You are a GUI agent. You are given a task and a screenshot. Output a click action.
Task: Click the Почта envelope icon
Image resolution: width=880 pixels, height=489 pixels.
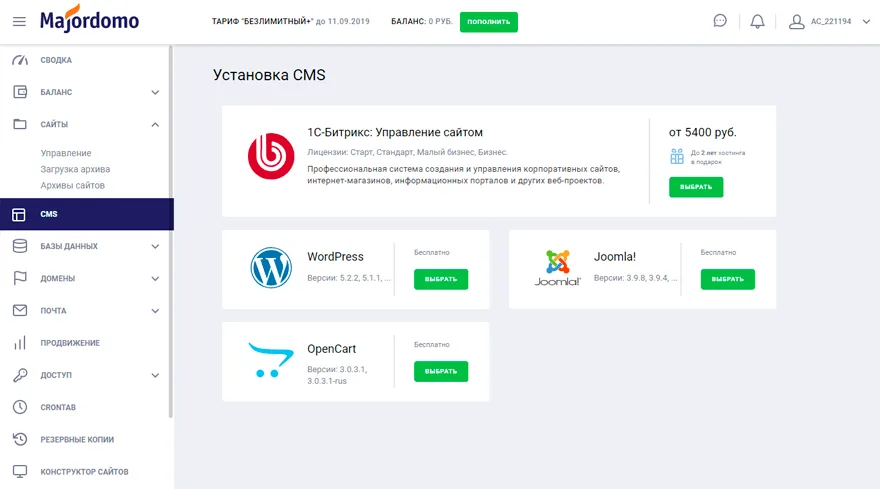click(20, 310)
